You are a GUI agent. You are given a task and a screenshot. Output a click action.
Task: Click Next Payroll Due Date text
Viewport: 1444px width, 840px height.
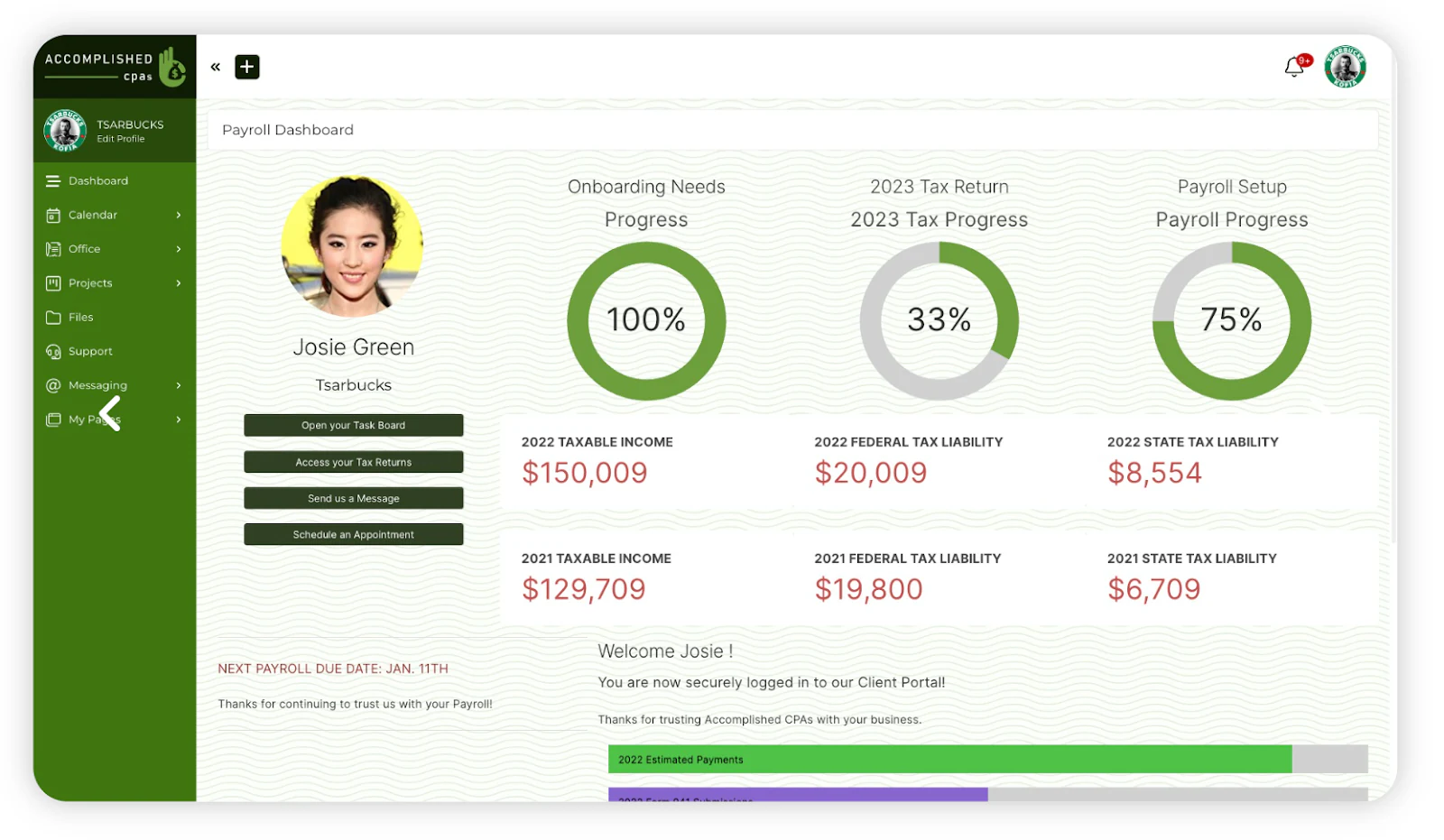pos(333,669)
